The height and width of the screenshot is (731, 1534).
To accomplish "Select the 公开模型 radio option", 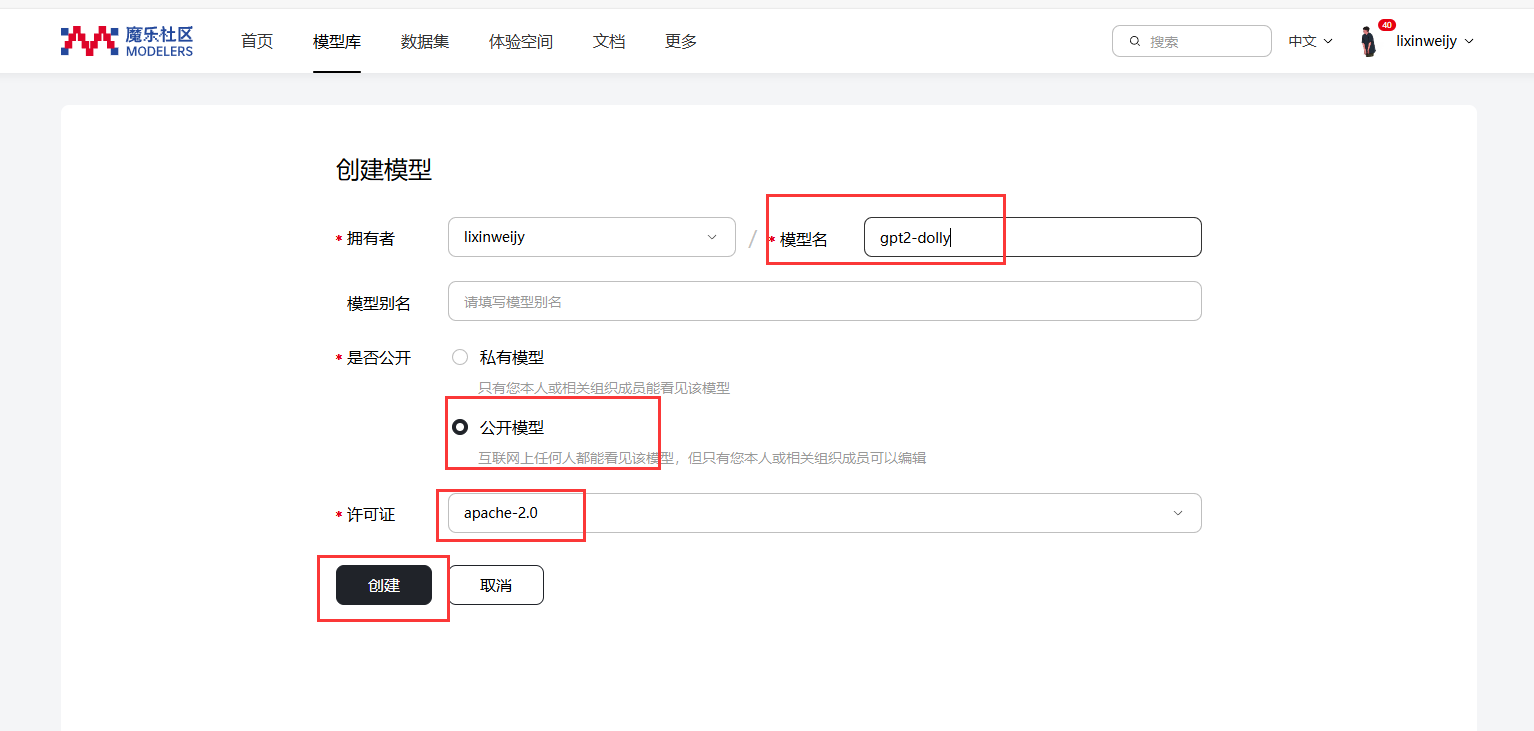I will 460,427.
